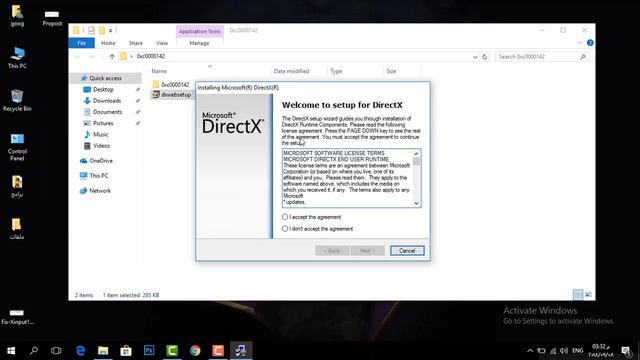Open the Share ribbon tab

coord(136,43)
